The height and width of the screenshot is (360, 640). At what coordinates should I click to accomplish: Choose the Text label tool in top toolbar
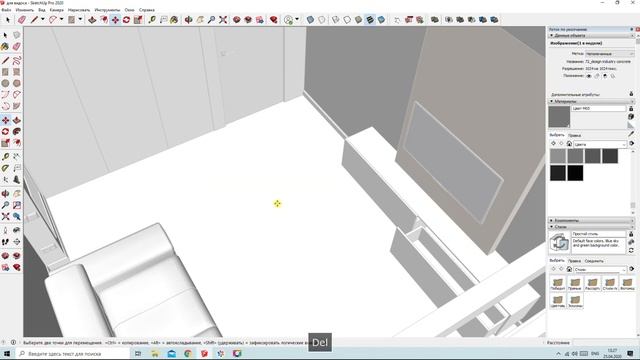[x=163, y=20]
